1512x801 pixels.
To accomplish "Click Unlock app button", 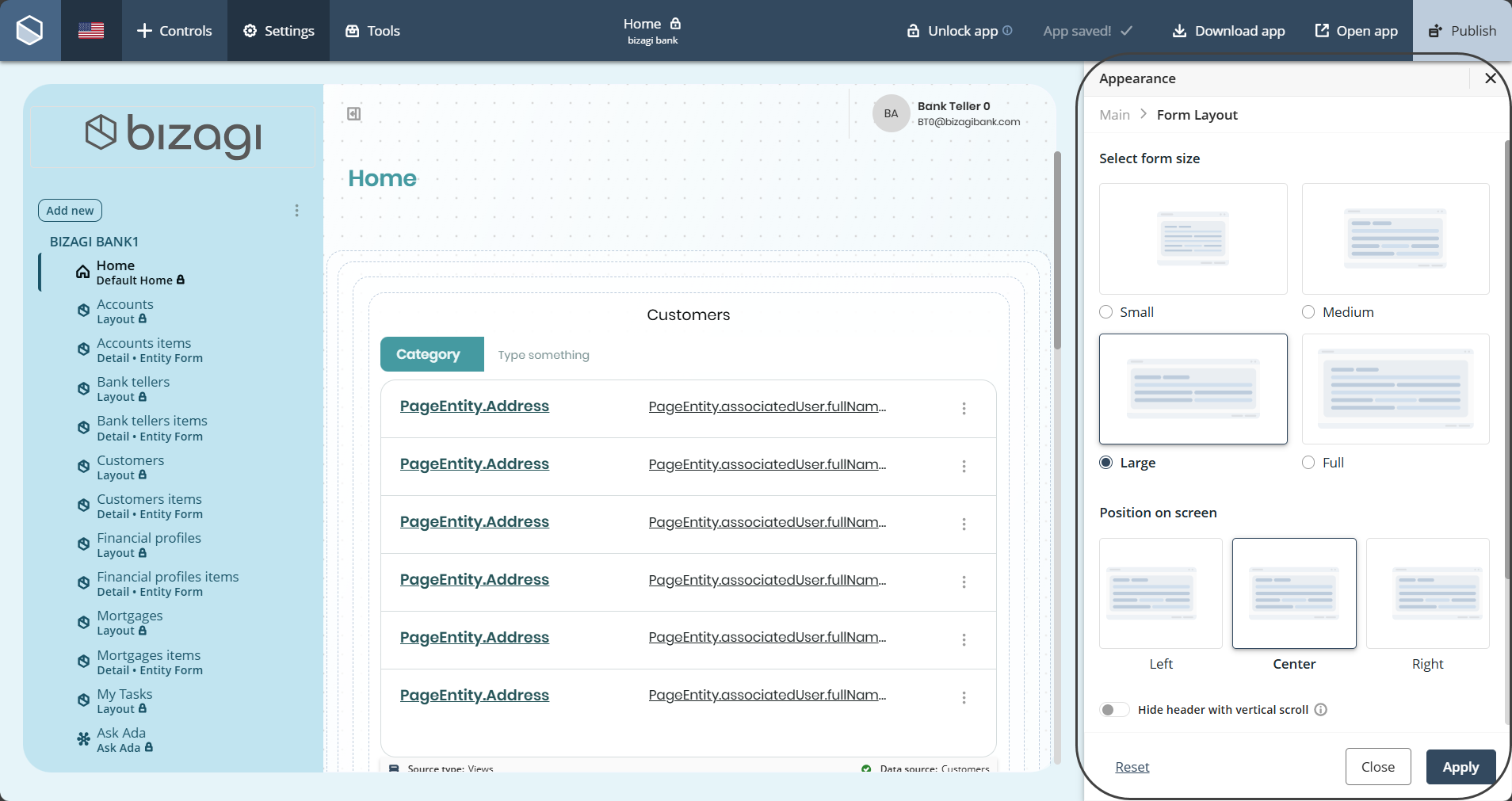I will 953,31.
